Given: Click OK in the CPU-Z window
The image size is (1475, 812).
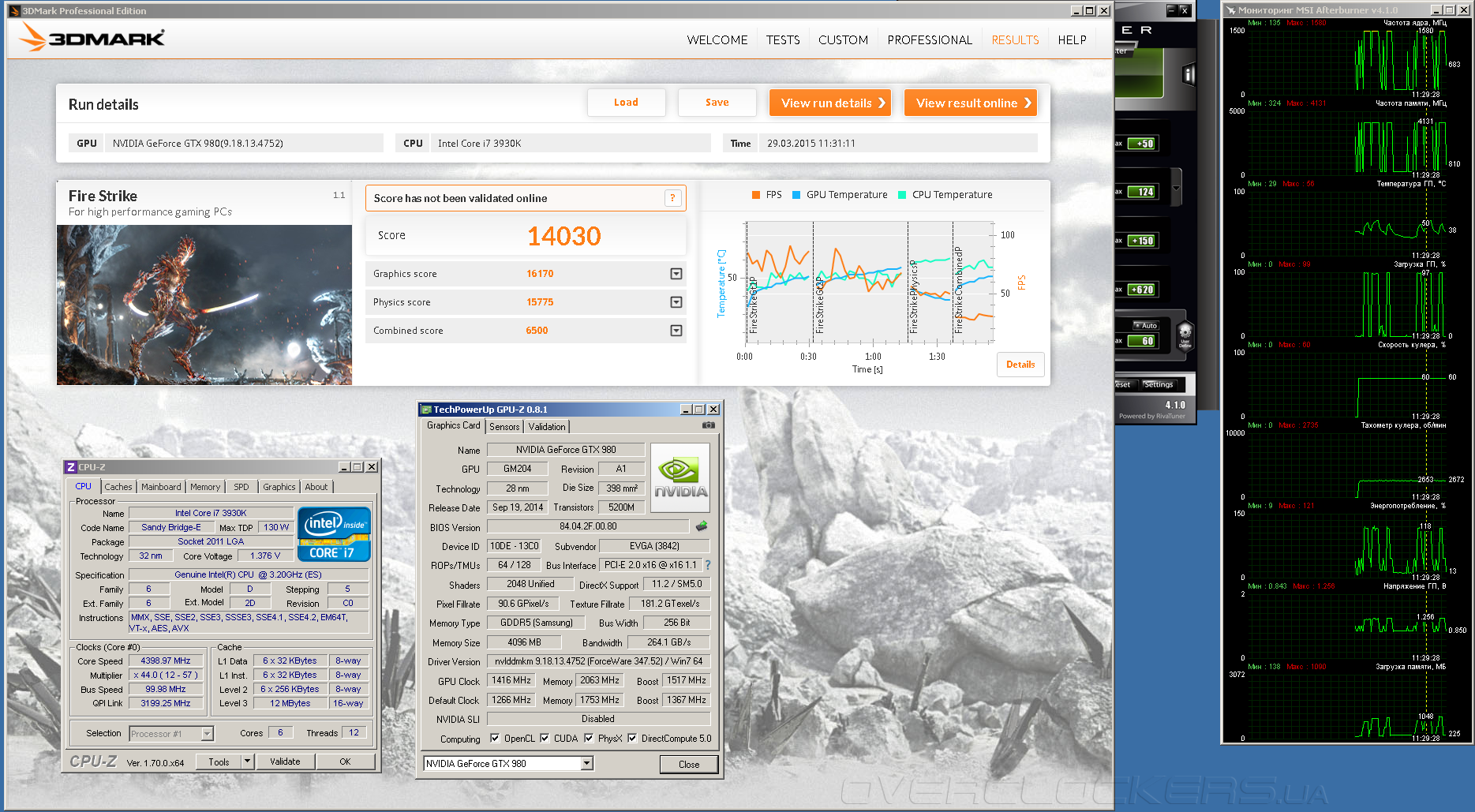Looking at the screenshot, I should click(x=345, y=761).
